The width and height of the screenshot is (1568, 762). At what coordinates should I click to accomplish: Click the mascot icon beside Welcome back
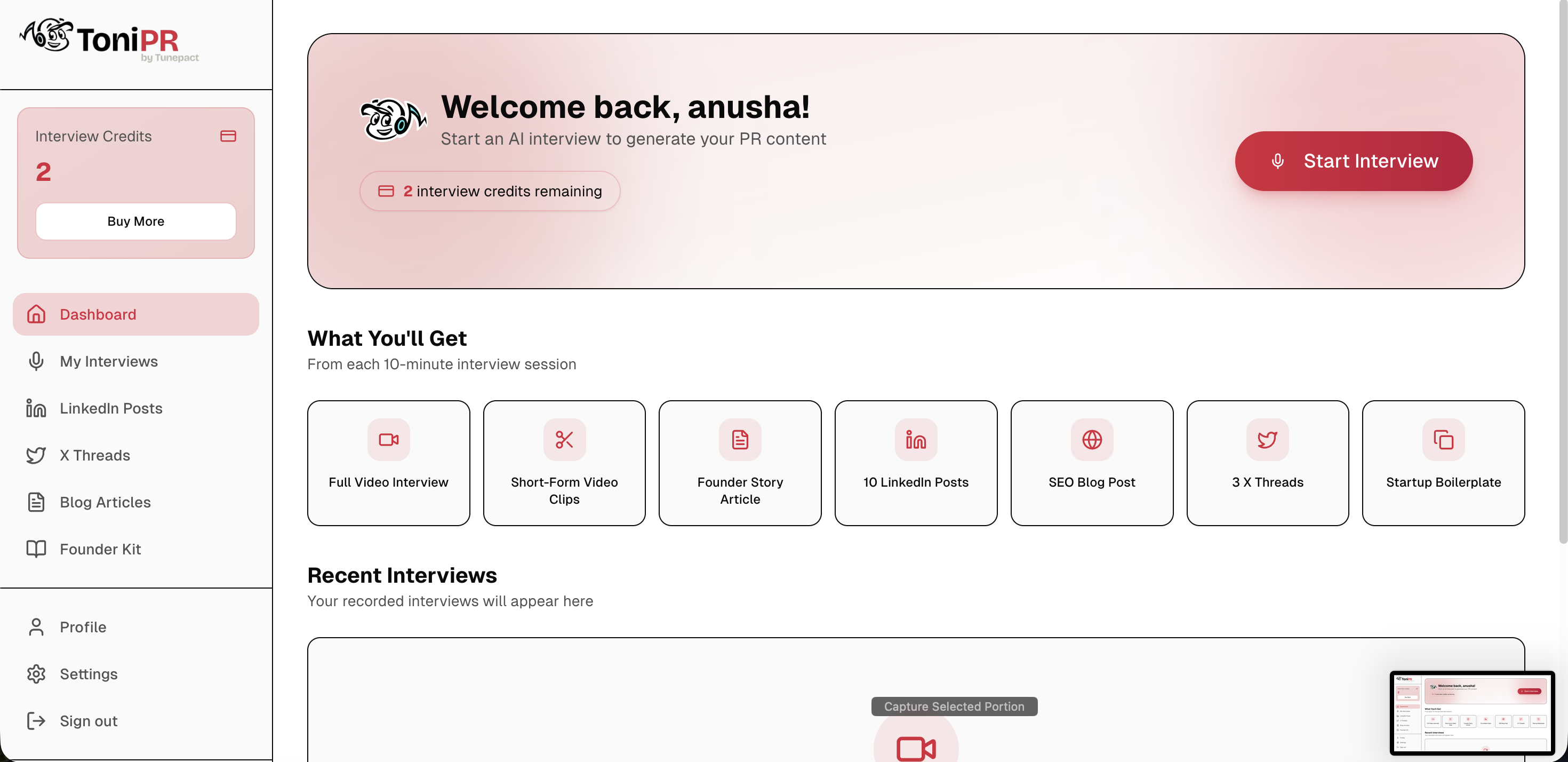pos(393,120)
